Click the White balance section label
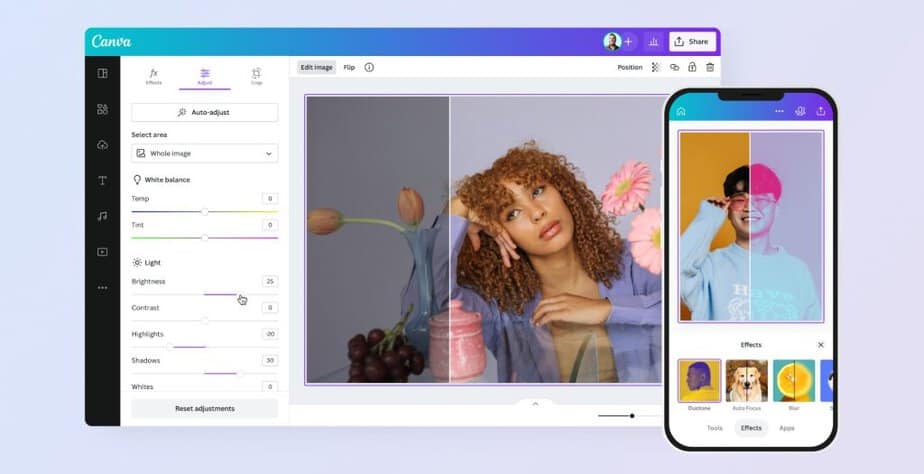 coord(167,180)
